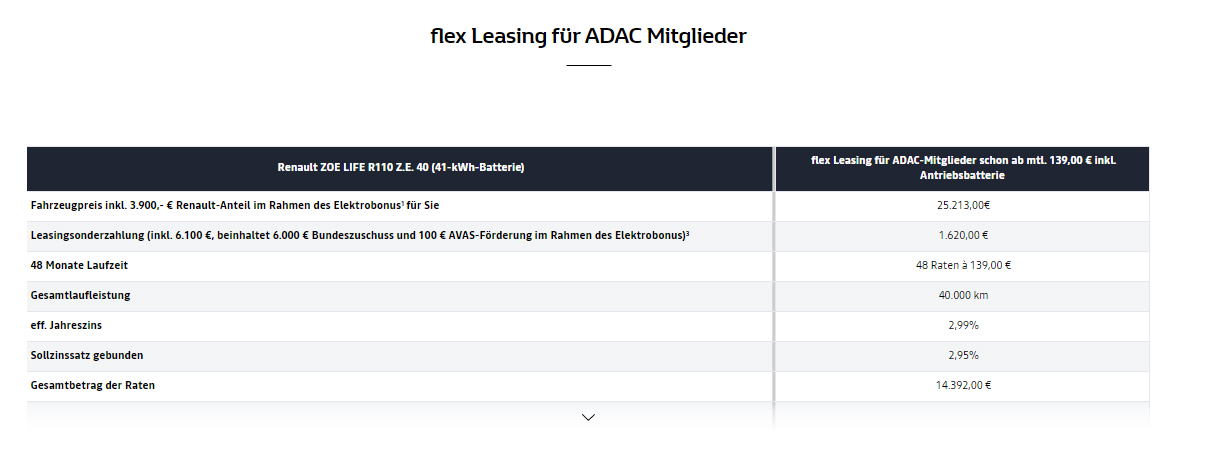Select the Gesamtbetrag der Raten row label
The width and height of the screenshot is (1210, 454).
click(x=93, y=385)
